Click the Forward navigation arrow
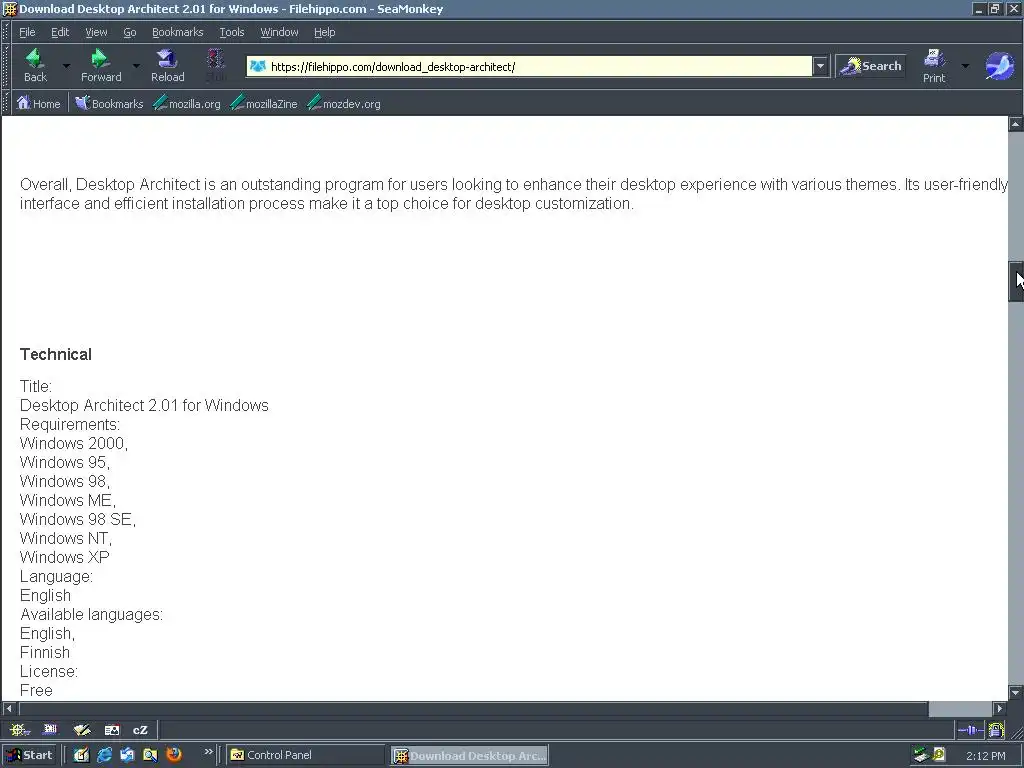Viewport: 1024px width, 768px height. pos(101,65)
